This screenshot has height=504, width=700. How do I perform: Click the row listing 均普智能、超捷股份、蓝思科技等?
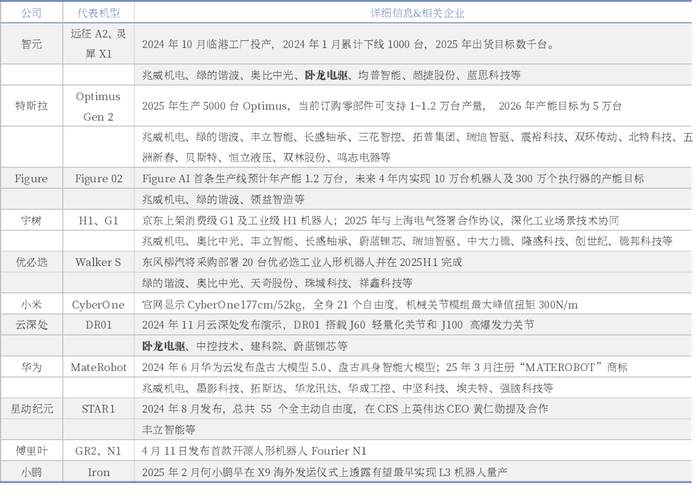412,75
